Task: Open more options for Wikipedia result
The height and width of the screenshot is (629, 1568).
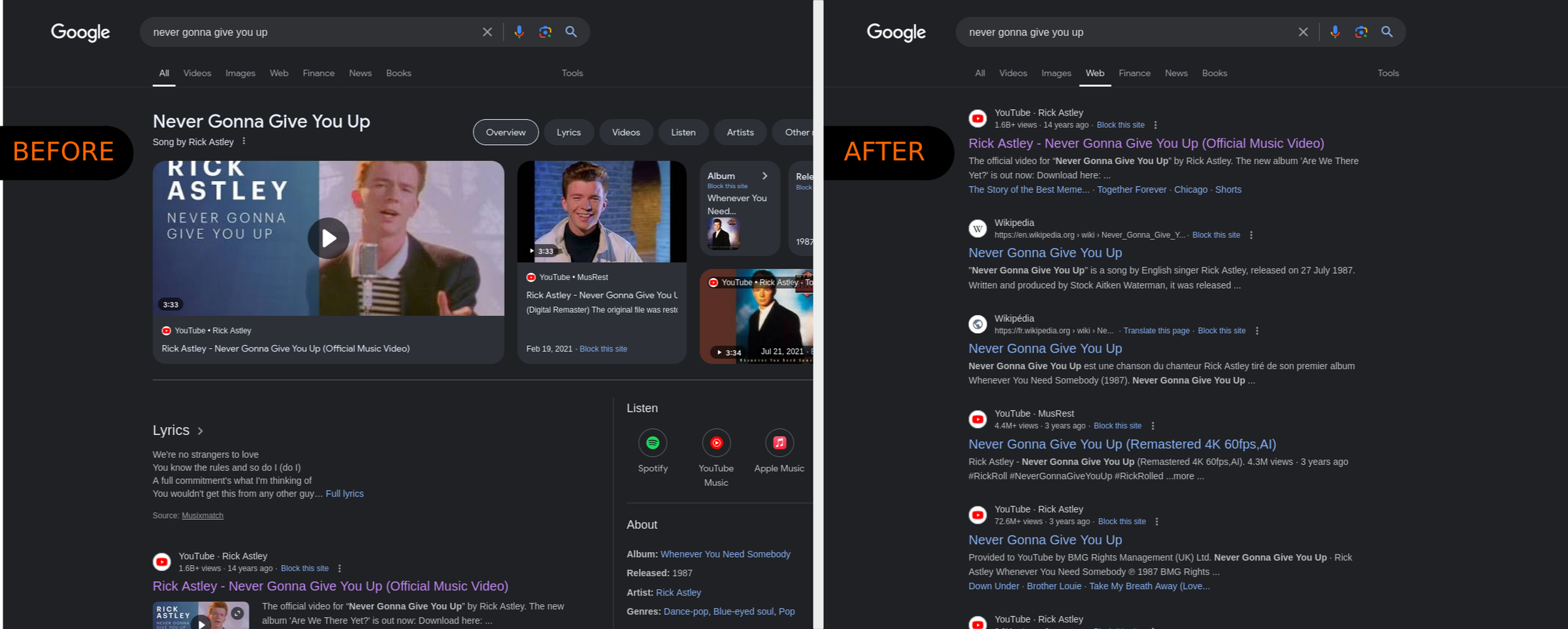Action: [x=1252, y=235]
